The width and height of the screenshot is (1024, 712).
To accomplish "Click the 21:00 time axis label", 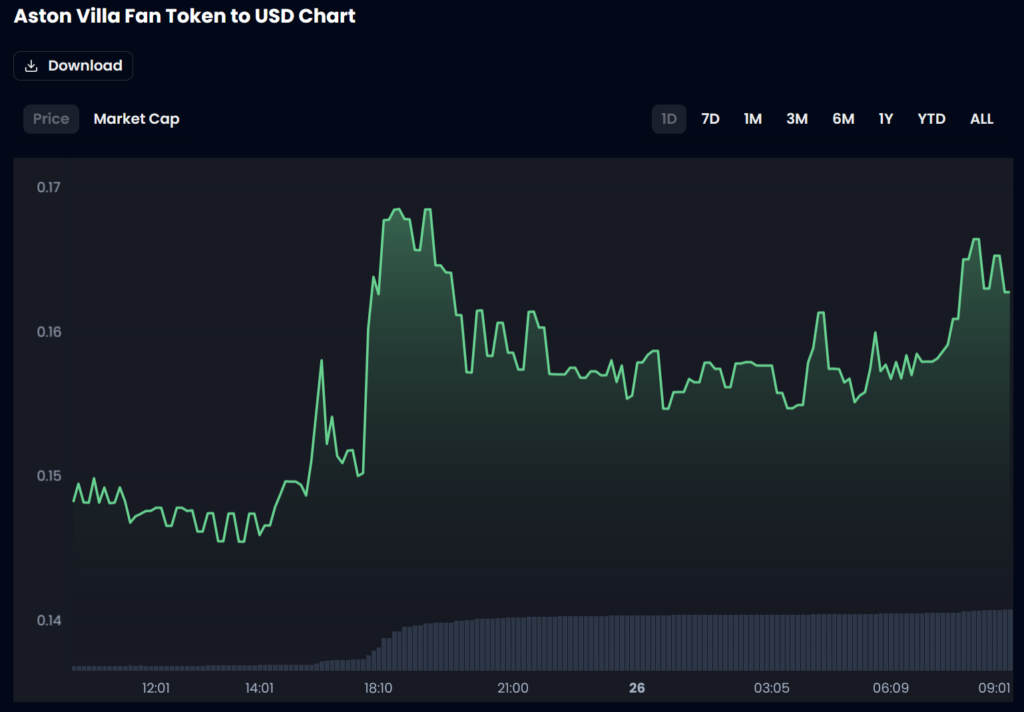I will (512, 688).
